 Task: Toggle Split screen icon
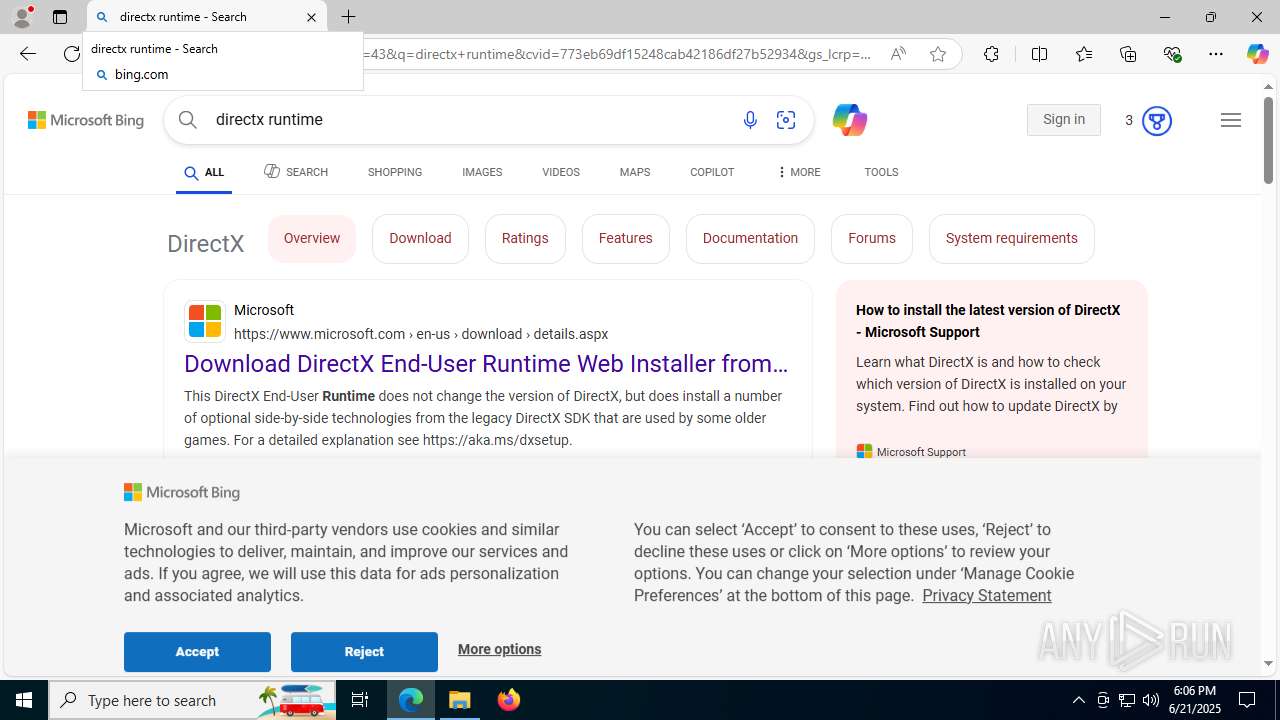[1039, 54]
